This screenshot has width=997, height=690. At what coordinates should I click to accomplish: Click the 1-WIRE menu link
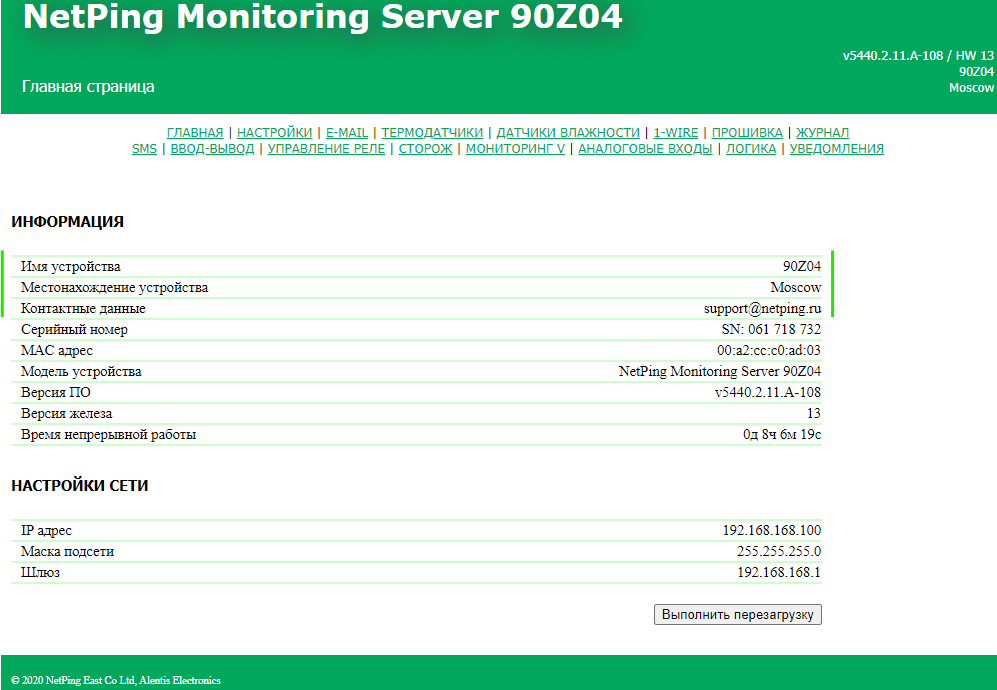coord(676,132)
